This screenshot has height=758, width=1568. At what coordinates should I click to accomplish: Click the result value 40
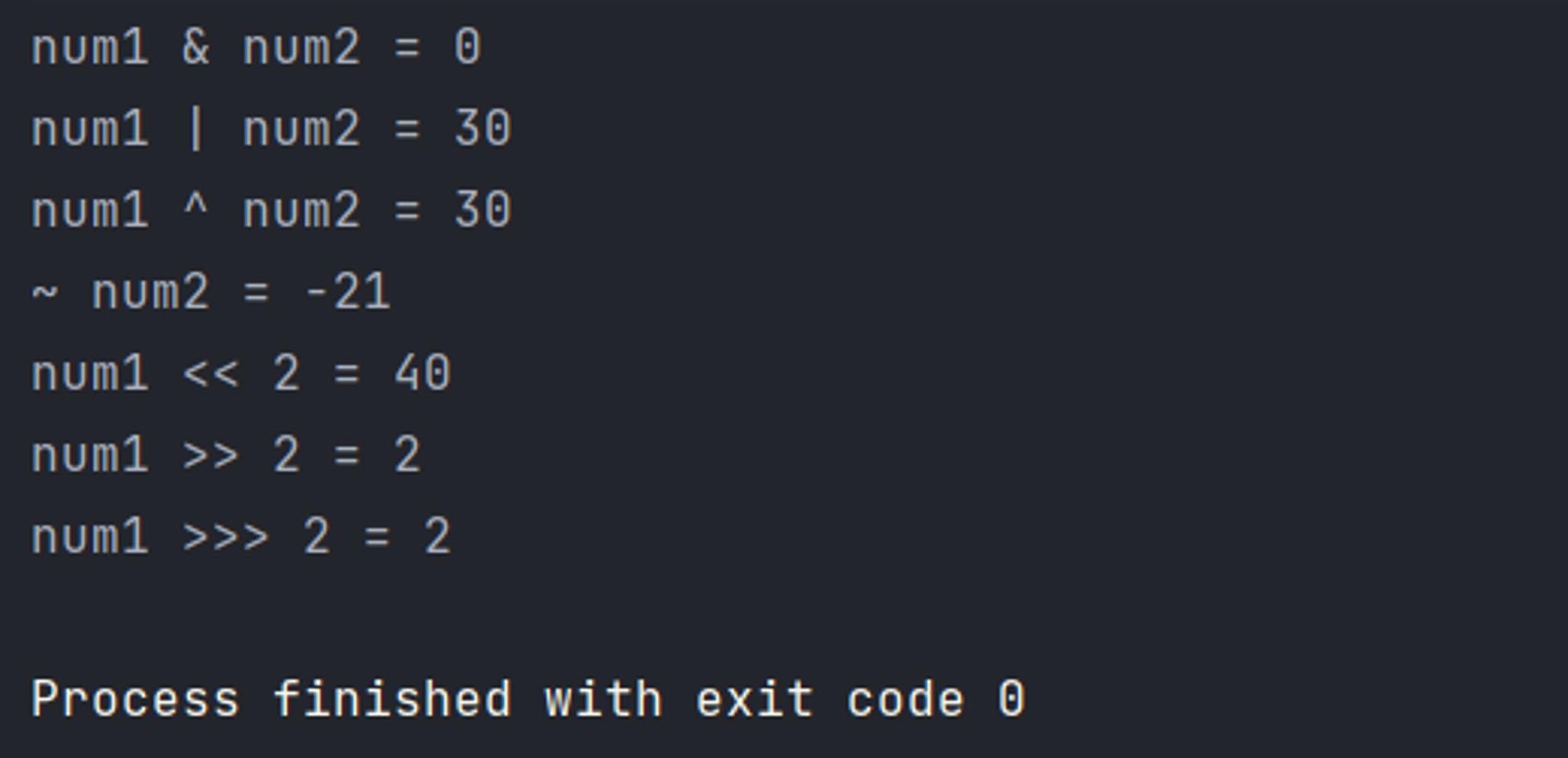click(x=423, y=373)
